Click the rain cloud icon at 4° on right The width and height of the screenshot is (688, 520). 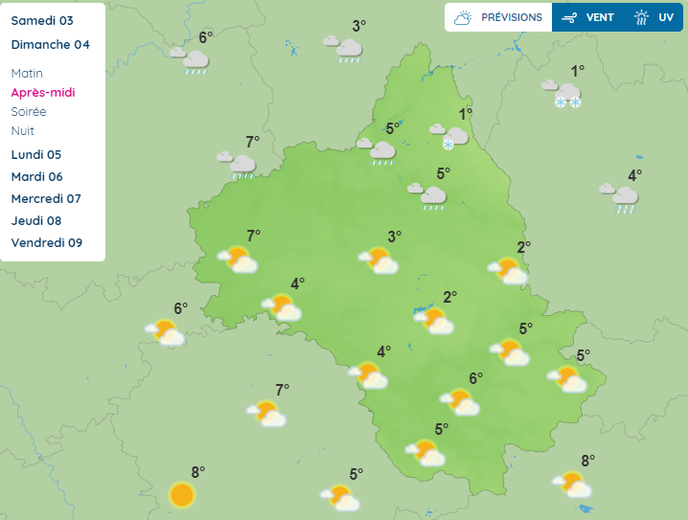click(619, 198)
